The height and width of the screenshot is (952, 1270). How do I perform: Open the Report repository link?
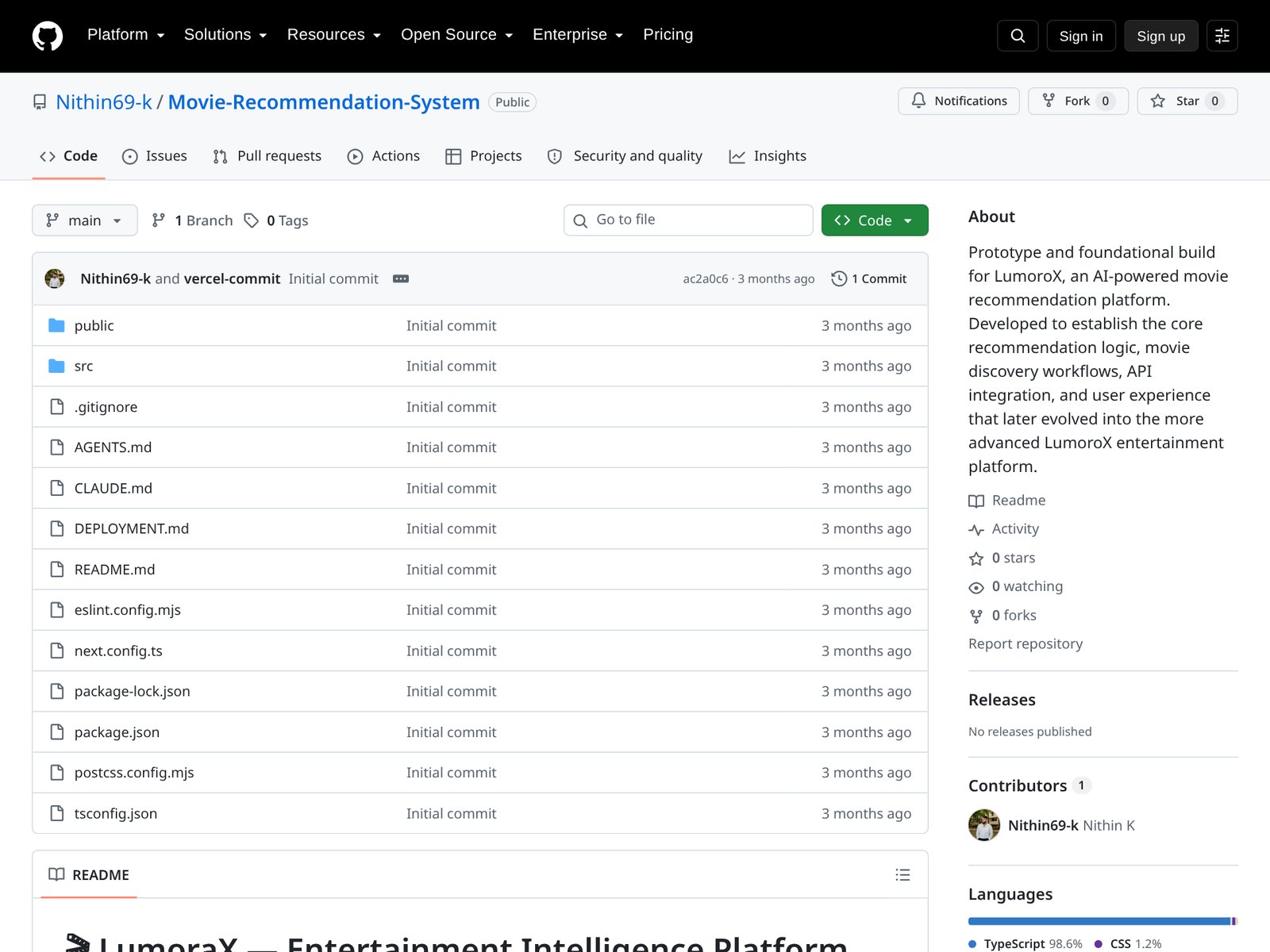[x=1026, y=643]
